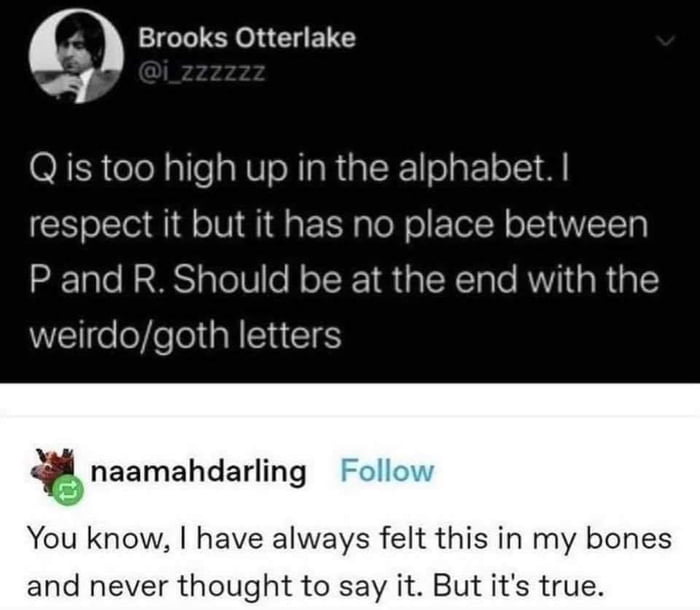
Task: Click the divider line above naamahdarling
Action: click(350, 417)
